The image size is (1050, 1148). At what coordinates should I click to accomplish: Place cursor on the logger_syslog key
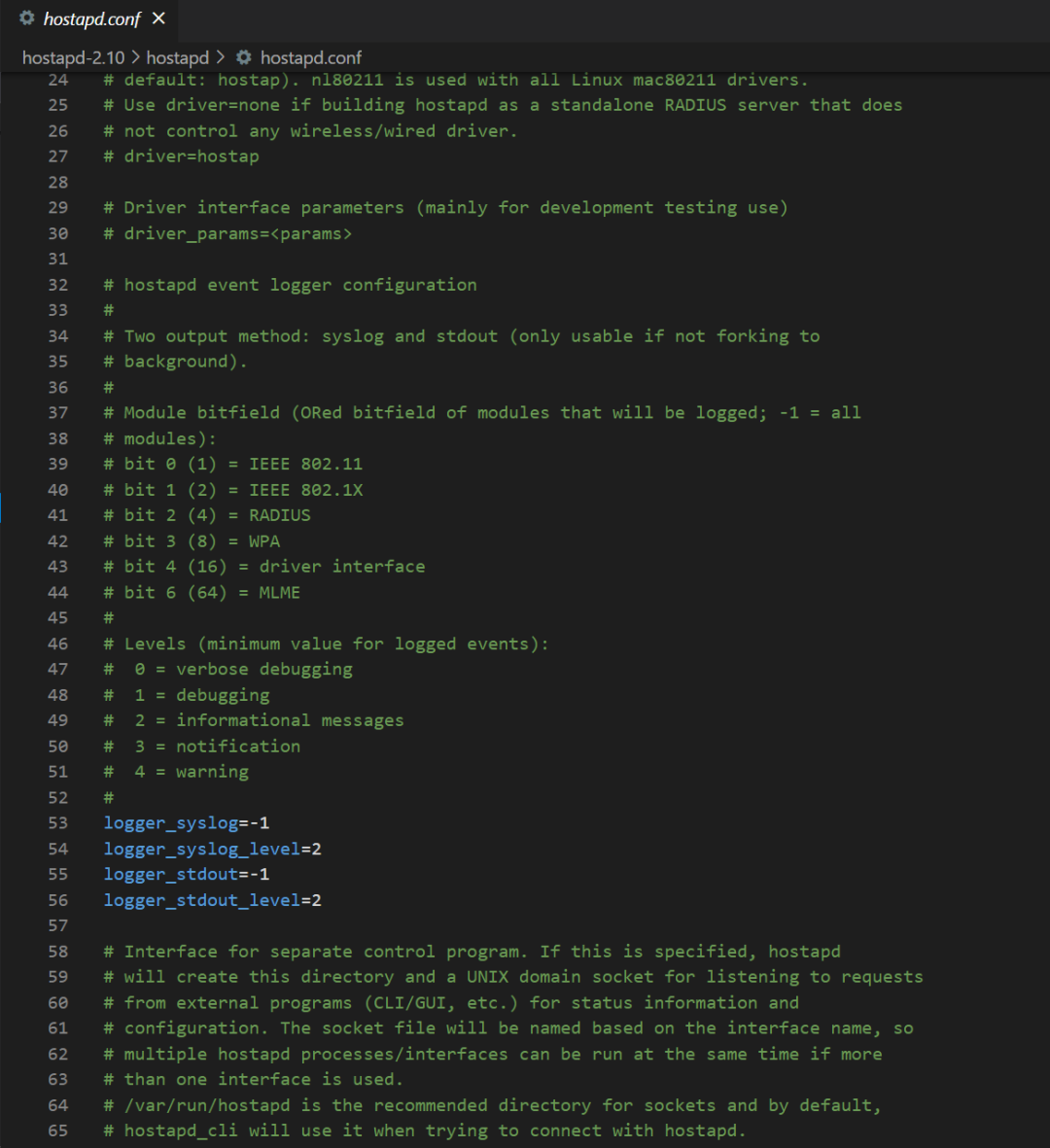tap(171, 823)
